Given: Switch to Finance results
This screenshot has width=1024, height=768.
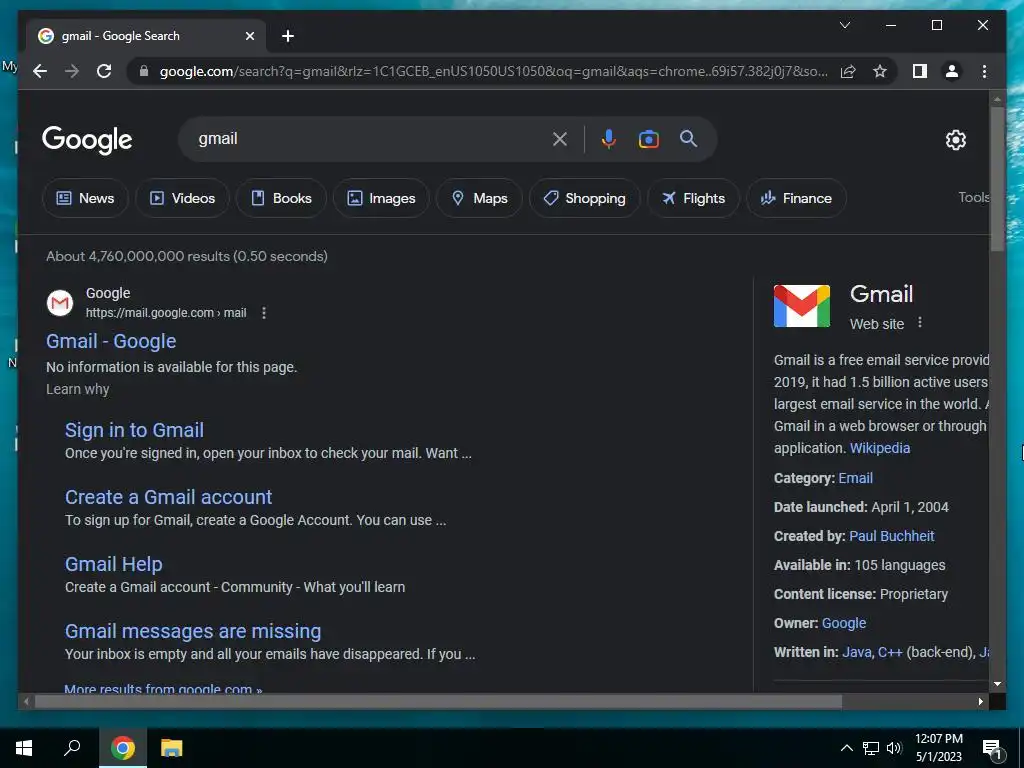Looking at the screenshot, I should (x=796, y=198).
